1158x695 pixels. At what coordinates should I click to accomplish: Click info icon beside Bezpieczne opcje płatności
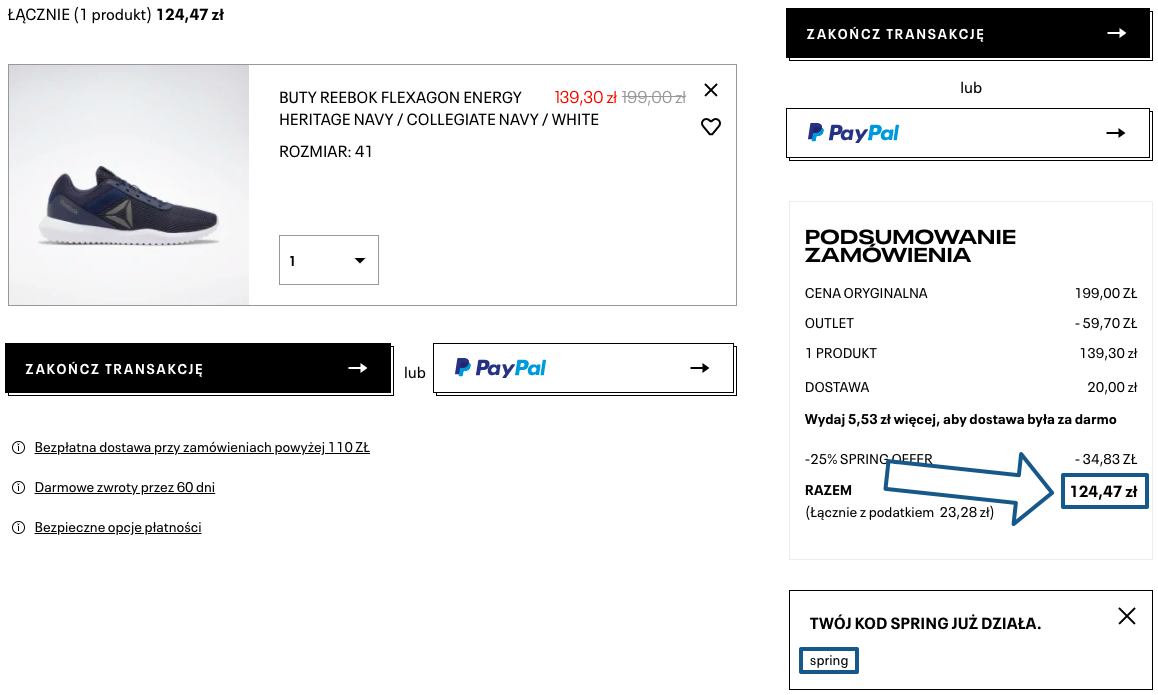coord(18,528)
